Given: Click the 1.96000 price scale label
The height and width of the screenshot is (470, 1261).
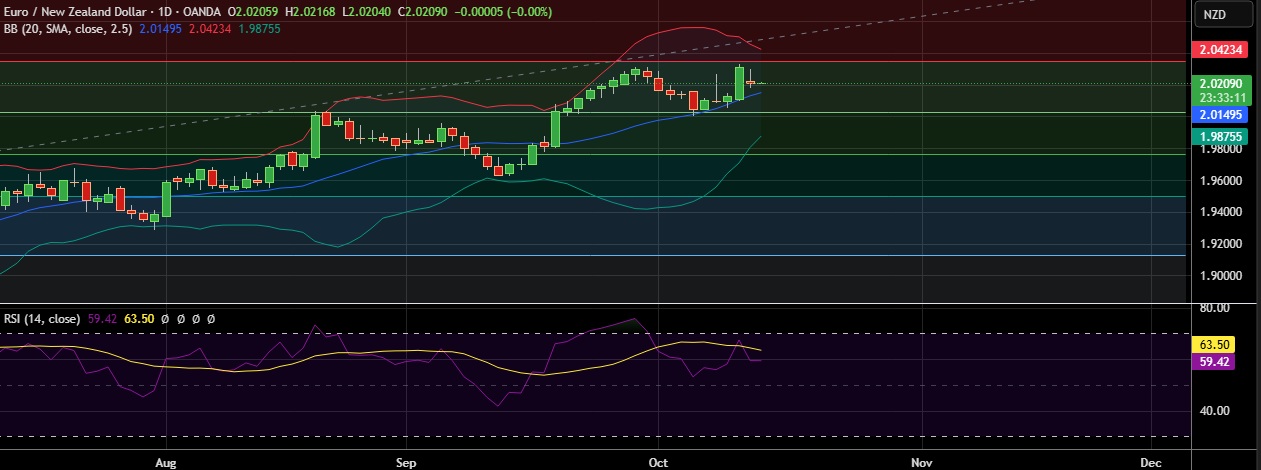Looking at the screenshot, I should [x=1221, y=181].
